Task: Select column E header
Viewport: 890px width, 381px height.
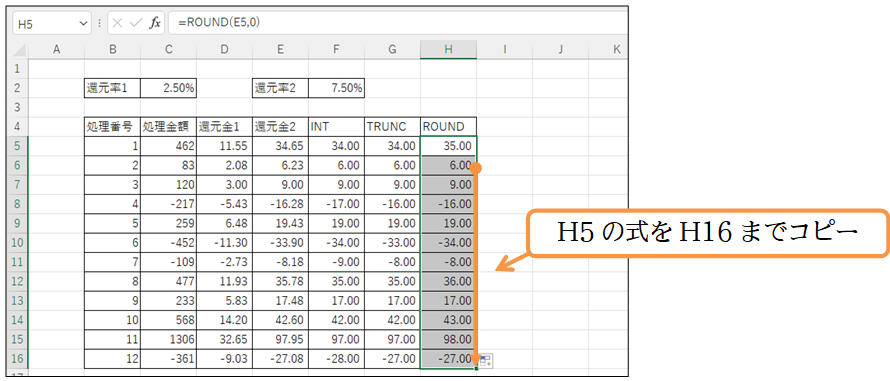Action: pos(280,50)
